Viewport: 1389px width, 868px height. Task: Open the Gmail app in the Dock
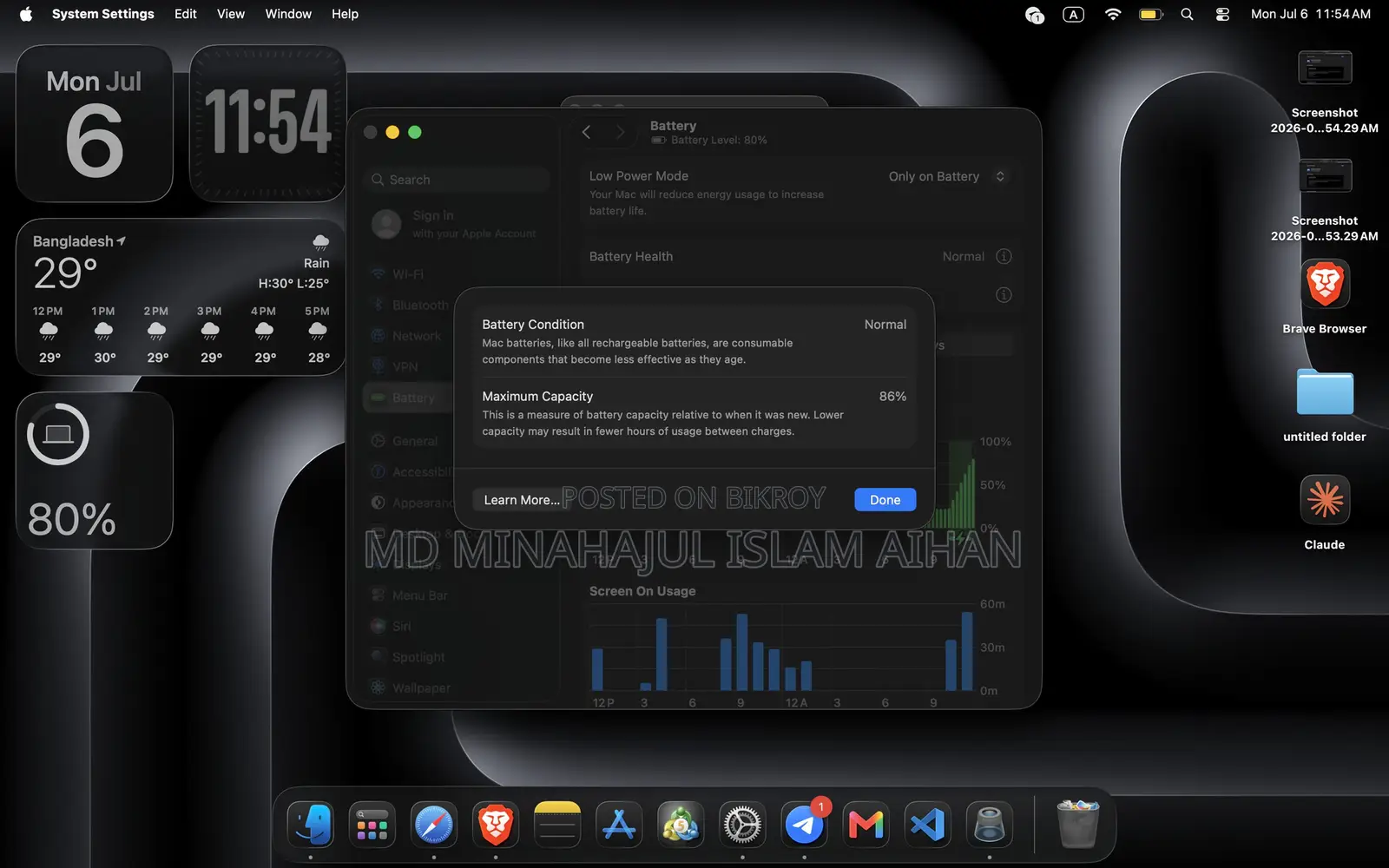(x=866, y=825)
